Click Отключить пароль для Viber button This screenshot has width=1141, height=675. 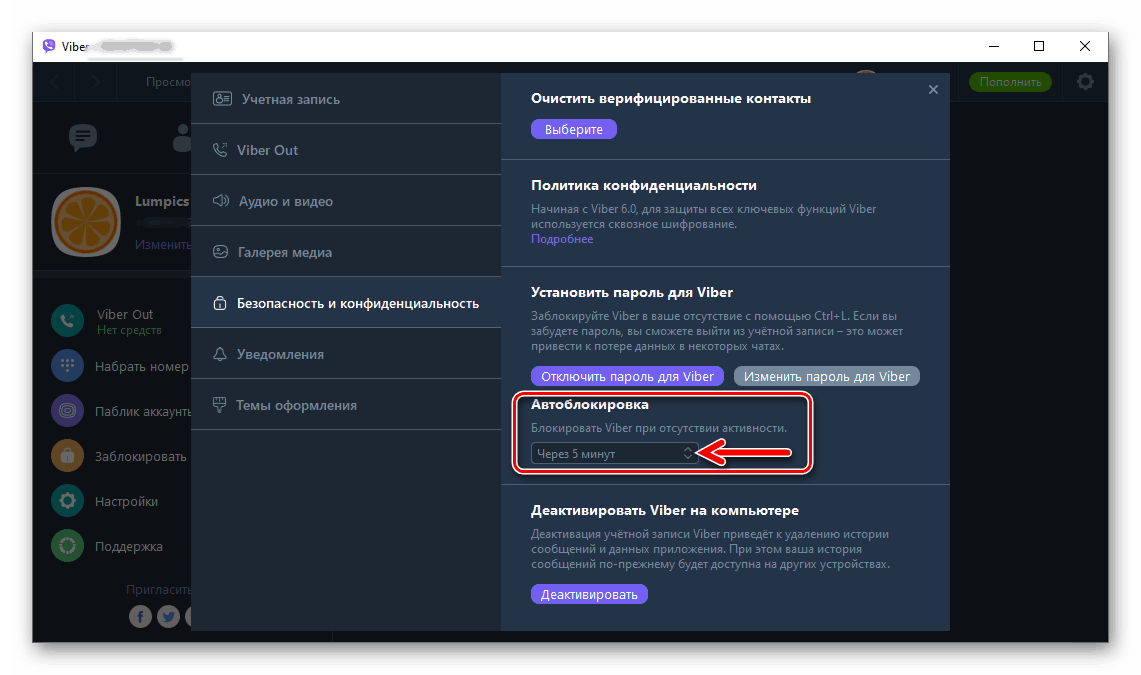[x=627, y=376]
